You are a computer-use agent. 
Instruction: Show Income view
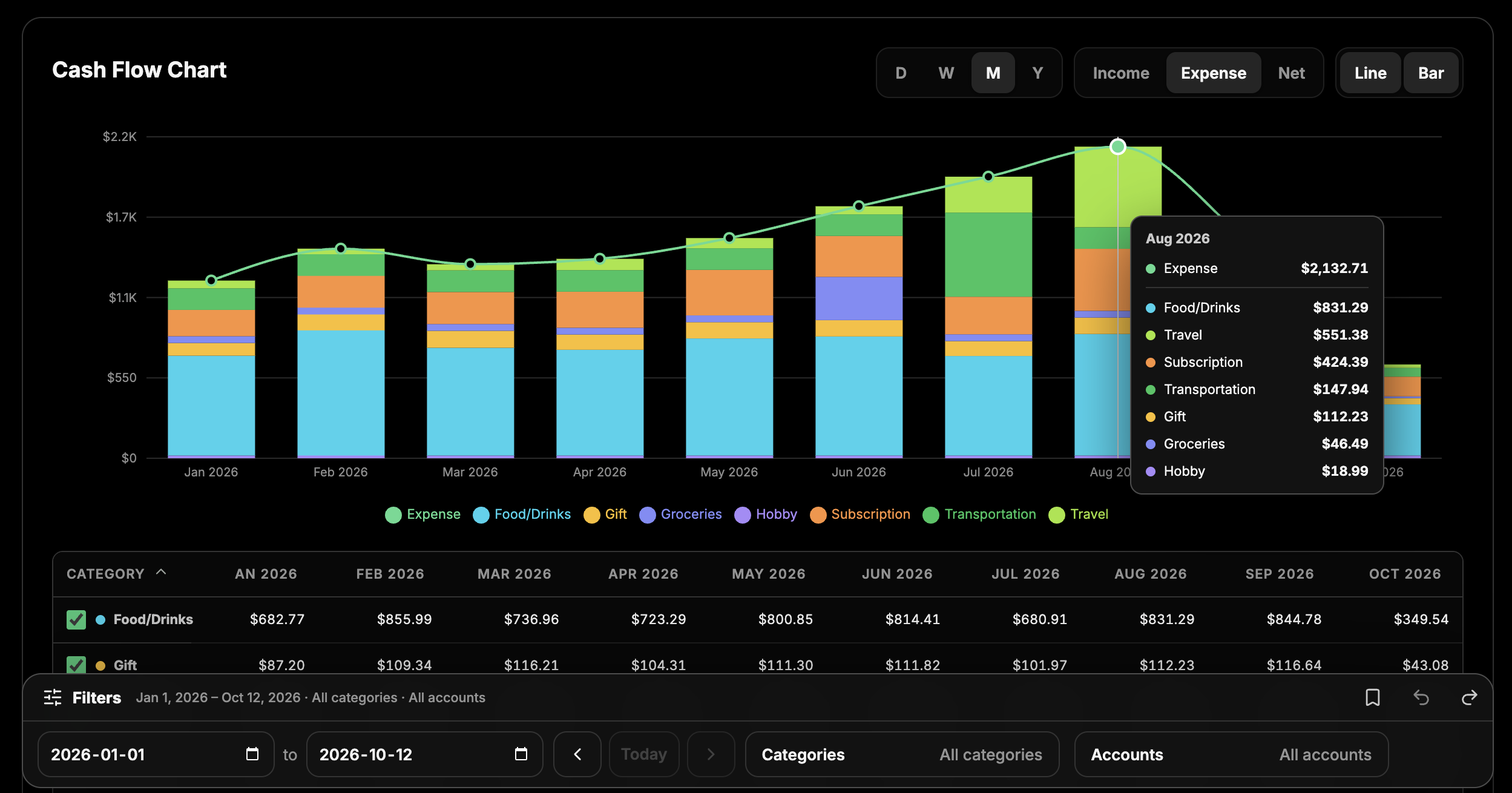[1121, 73]
